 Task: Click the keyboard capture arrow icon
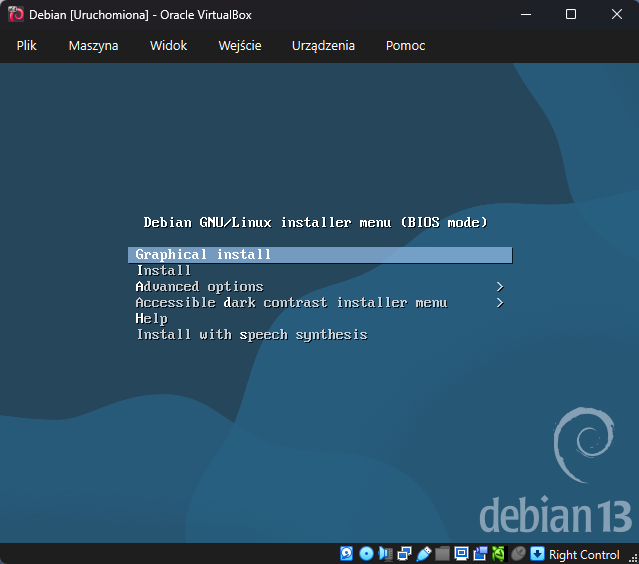click(537, 554)
